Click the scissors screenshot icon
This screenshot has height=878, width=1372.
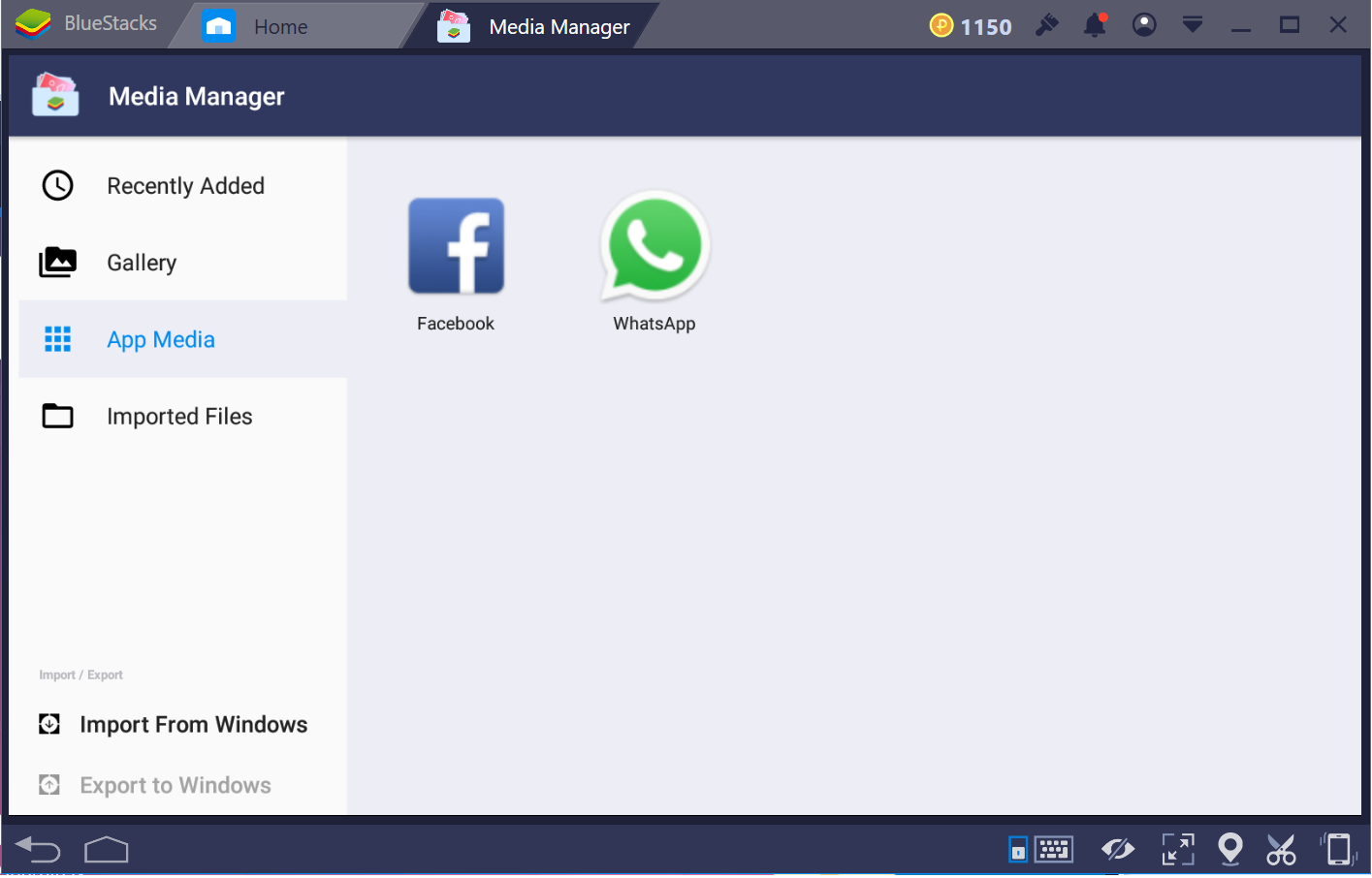click(x=1281, y=850)
